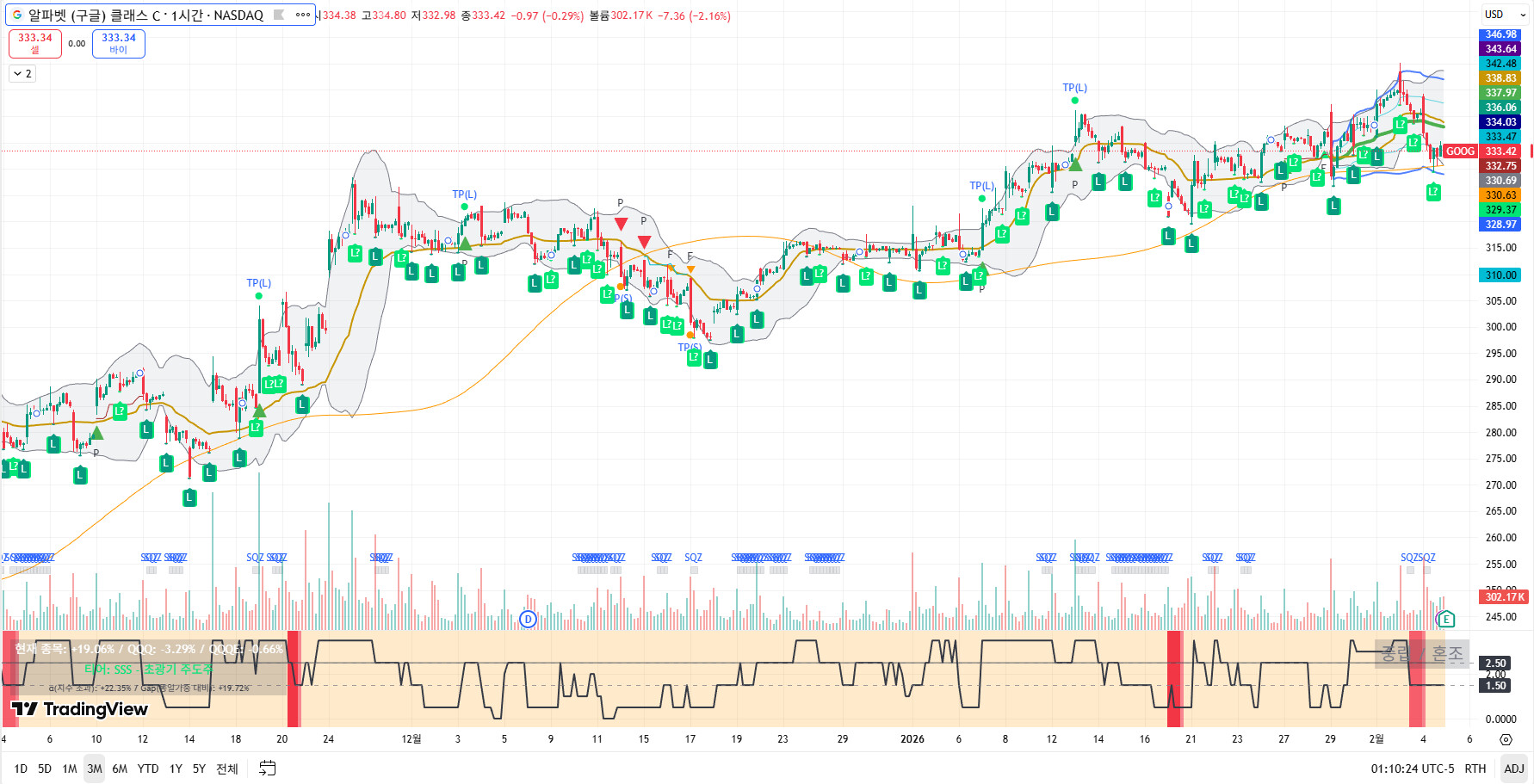Click the 볼륨 302.17K volume readout

point(621,15)
